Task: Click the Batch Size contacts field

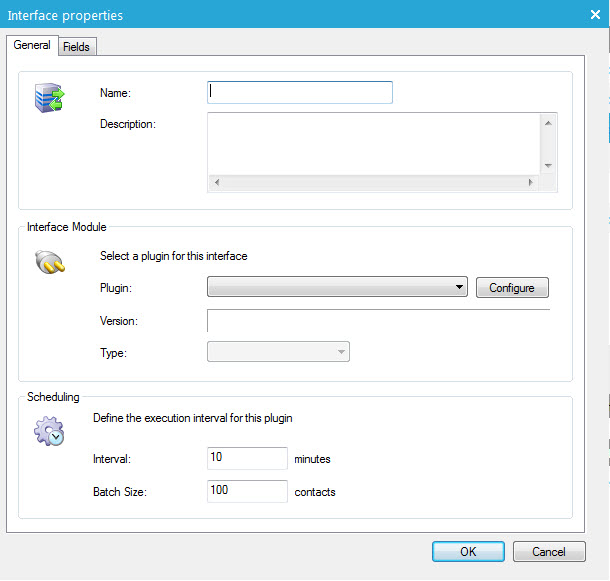Action: (247, 491)
